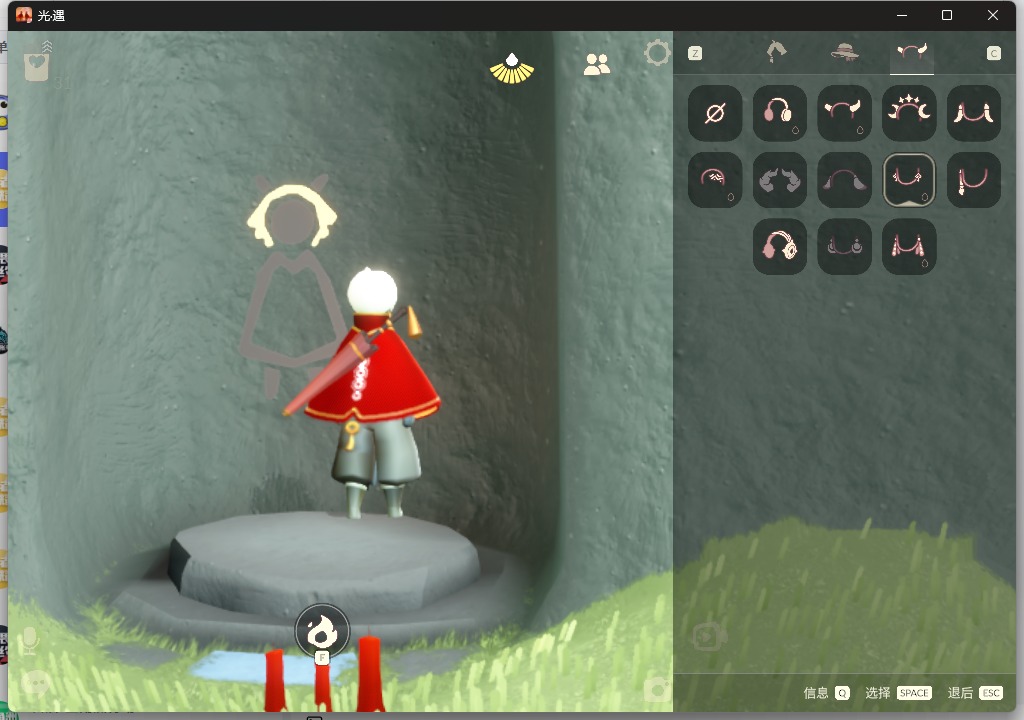Viewport: 1024px width, 720px height.
Task: Choose the dark grey animal ears accessory
Action: point(779,180)
